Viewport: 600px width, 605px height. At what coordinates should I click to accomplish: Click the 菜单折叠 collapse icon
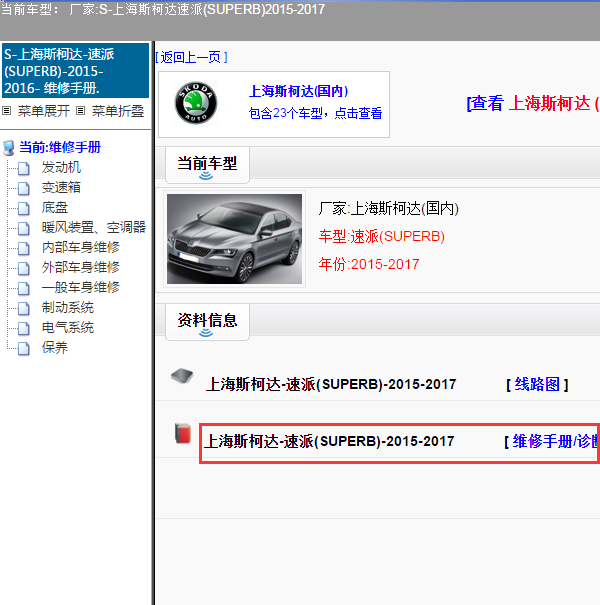coord(80,111)
